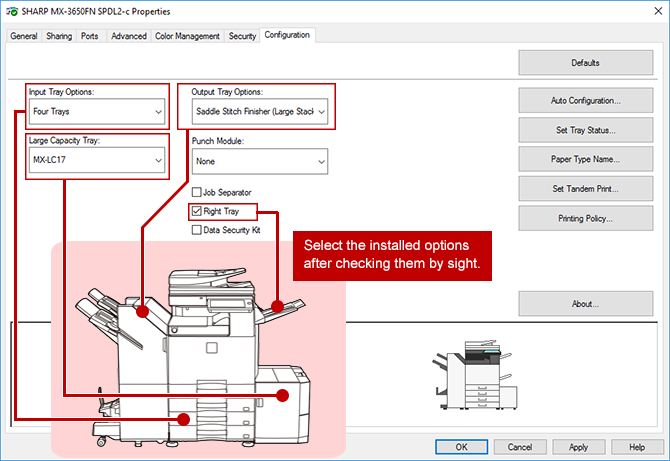670x461 pixels.
Task: Open Paper Type Name settings
Action: pos(586,159)
